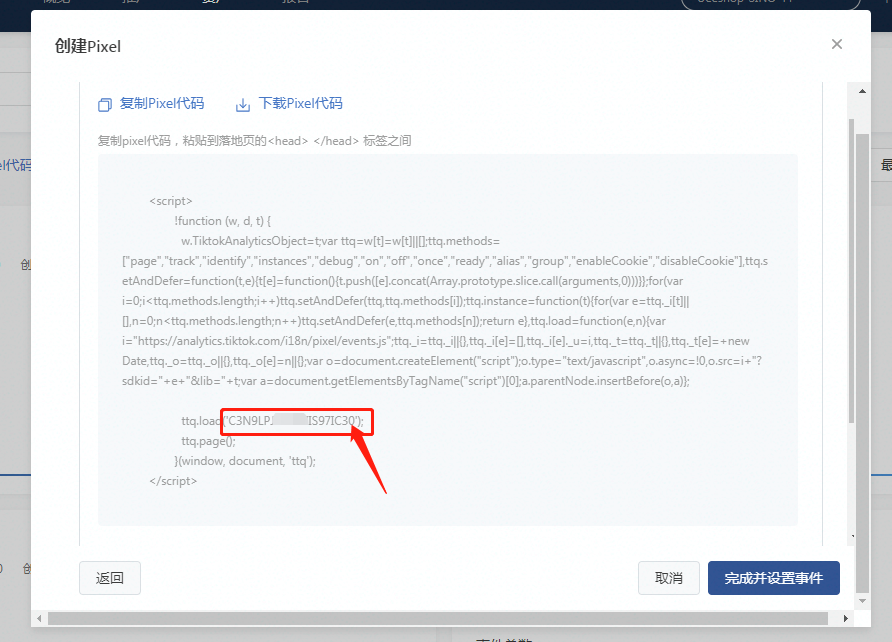Click the horizontal scrollbar right arrow
The width and height of the screenshot is (892, 642).
point(846,618)
